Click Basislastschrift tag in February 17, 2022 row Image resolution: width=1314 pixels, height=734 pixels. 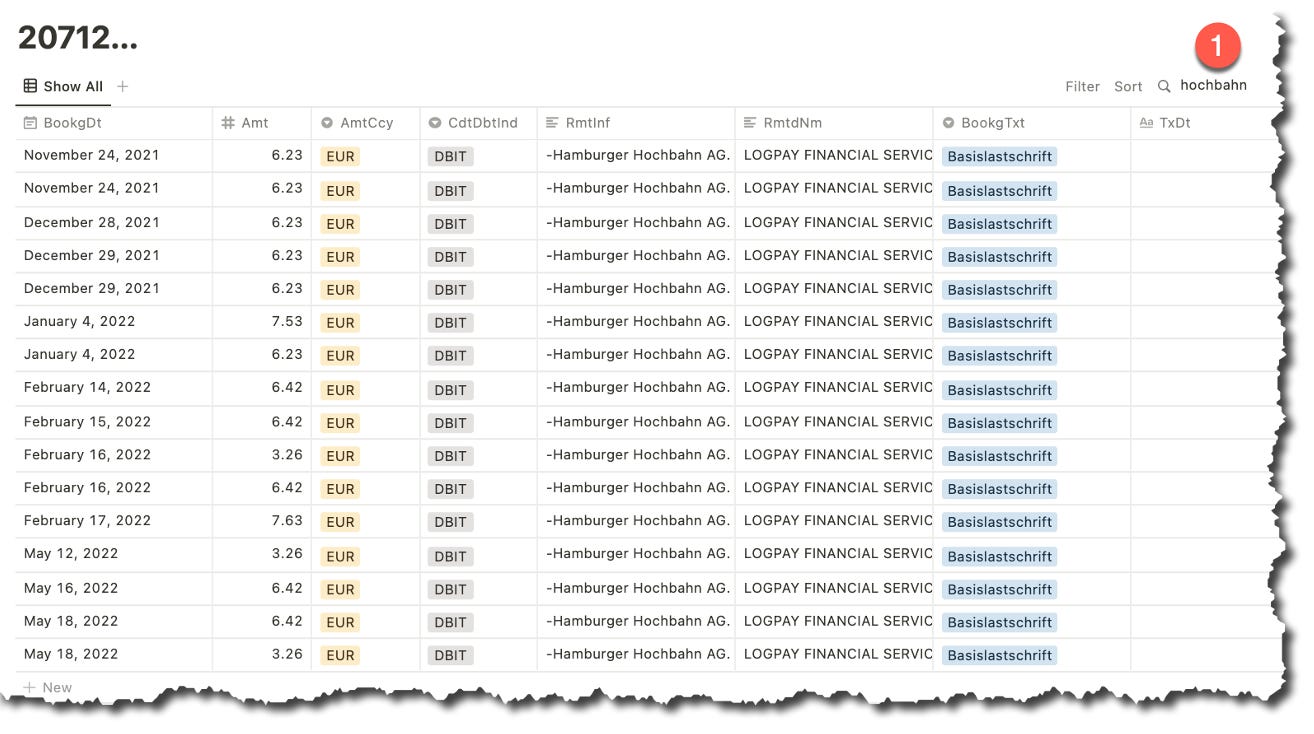(999, 522)
